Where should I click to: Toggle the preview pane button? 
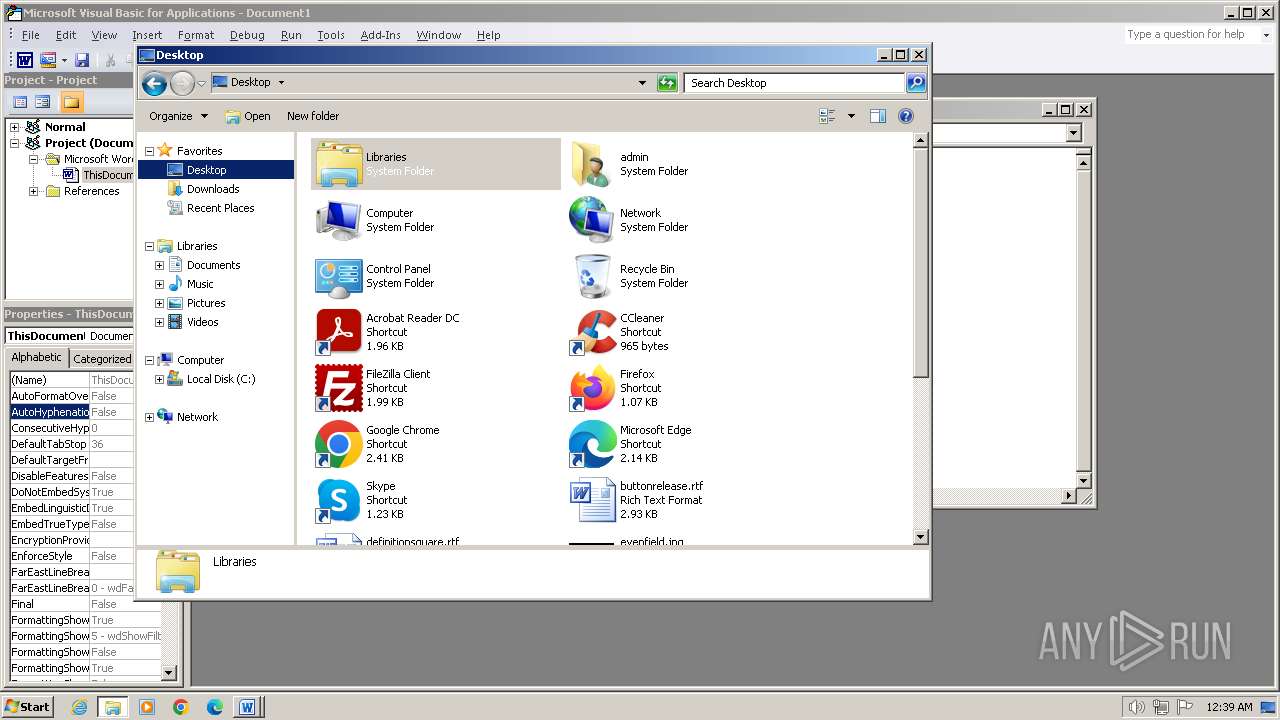[x=878, y=116]
